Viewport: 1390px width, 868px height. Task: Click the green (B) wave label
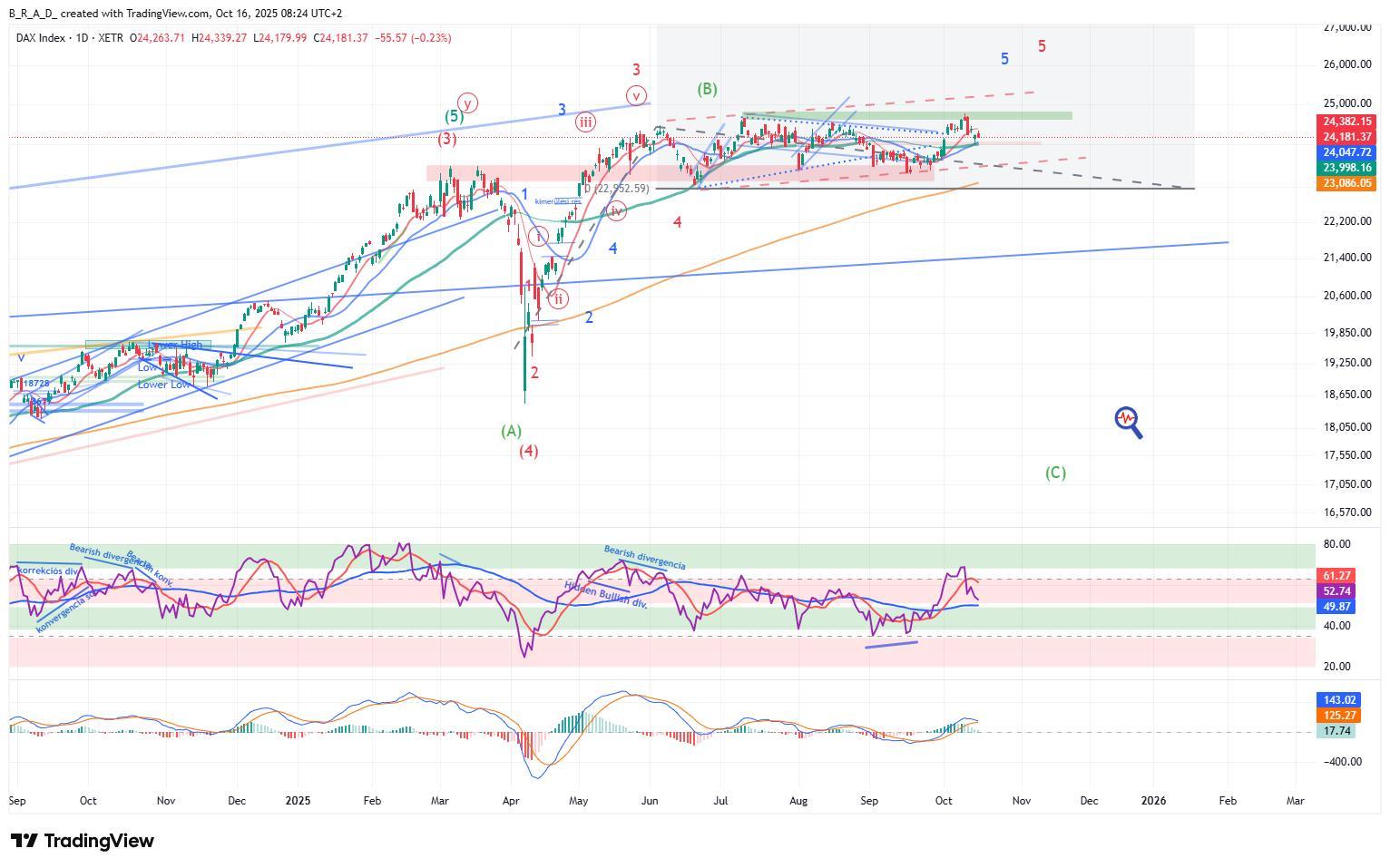[707, 89]
